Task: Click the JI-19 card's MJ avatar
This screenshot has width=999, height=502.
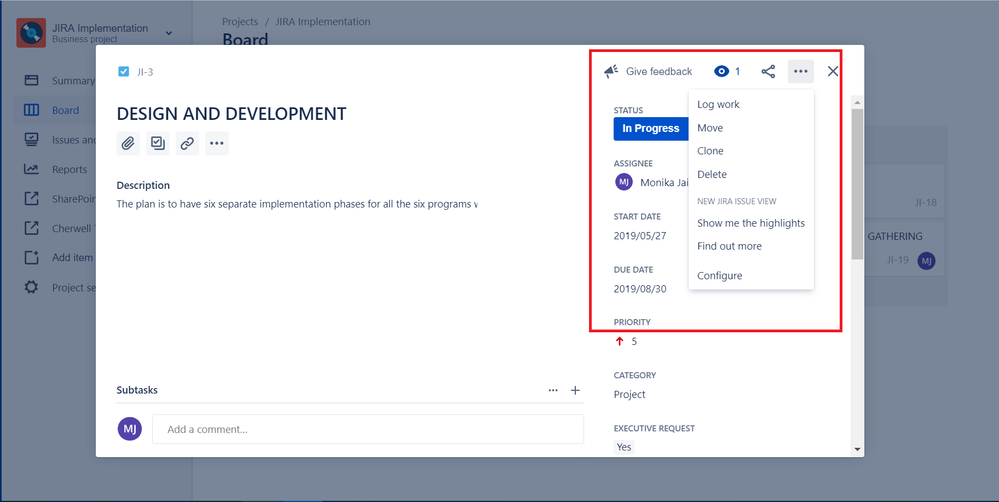Action: tap(926, 261)
